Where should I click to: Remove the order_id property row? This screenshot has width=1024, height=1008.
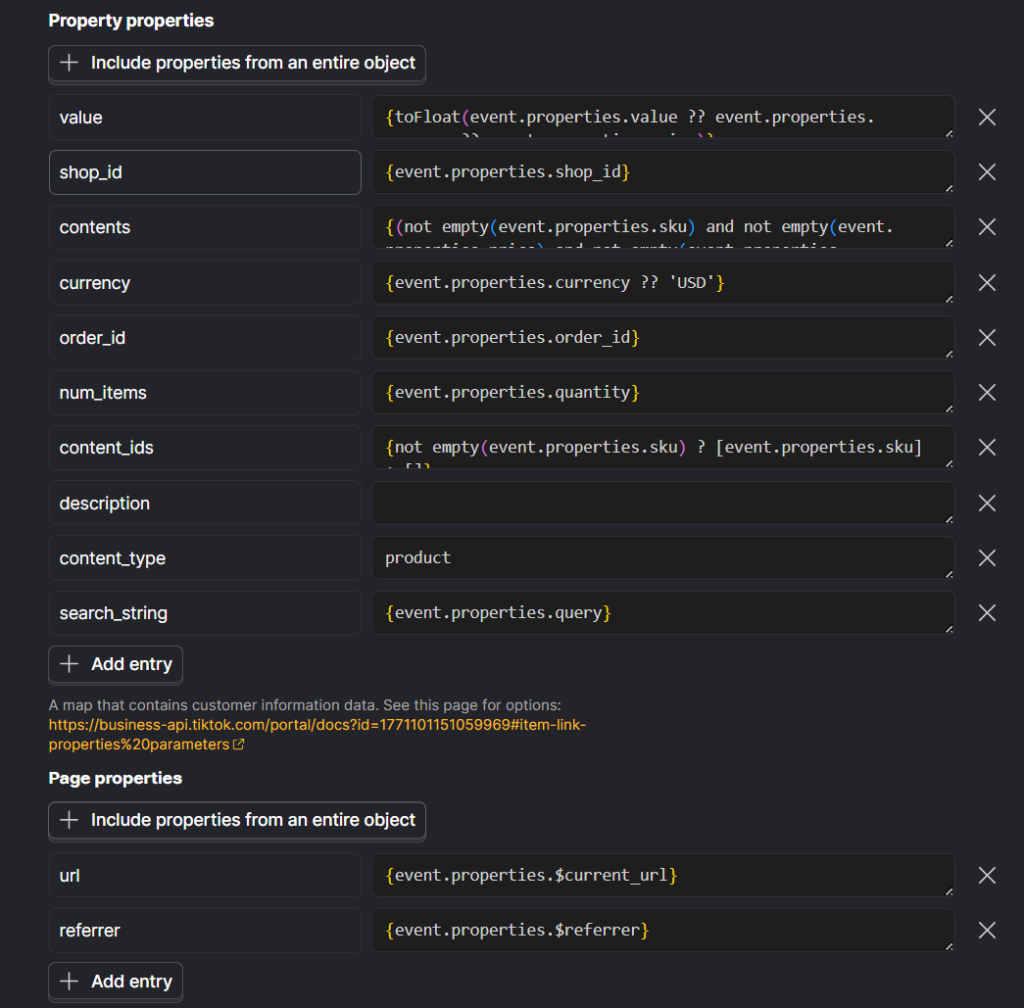[x=986, y=338]
